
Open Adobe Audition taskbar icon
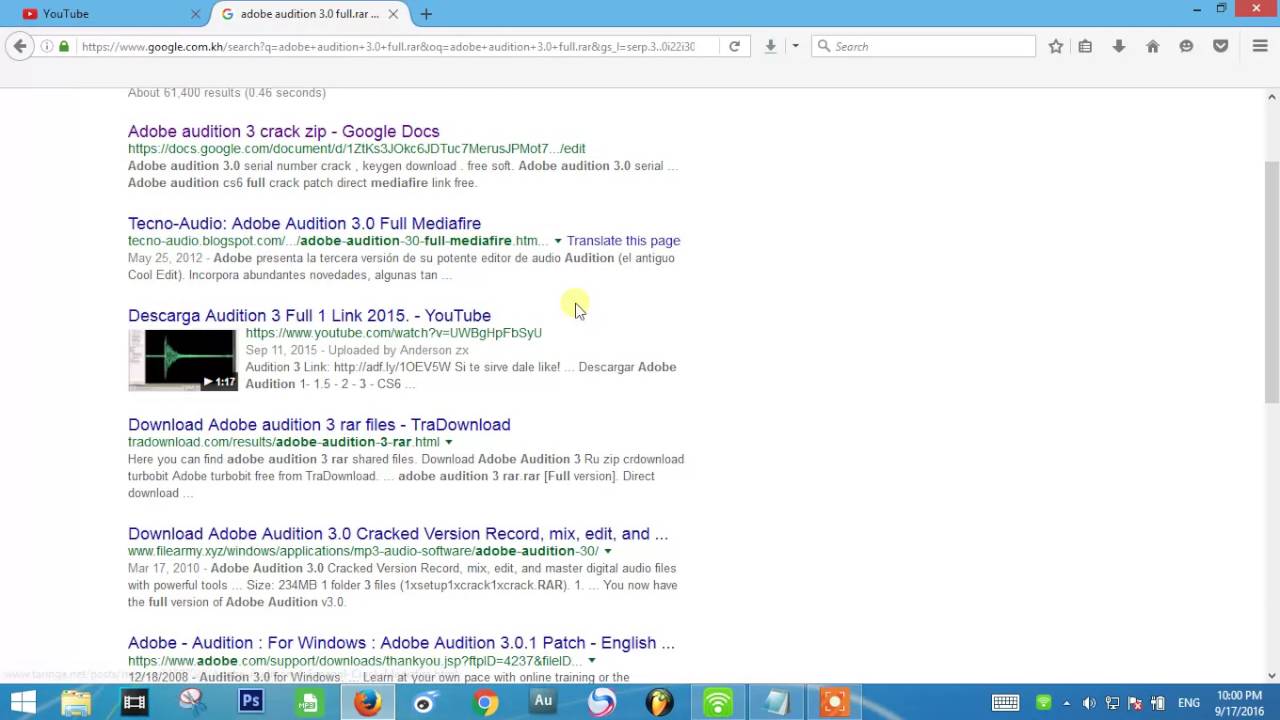543,702
